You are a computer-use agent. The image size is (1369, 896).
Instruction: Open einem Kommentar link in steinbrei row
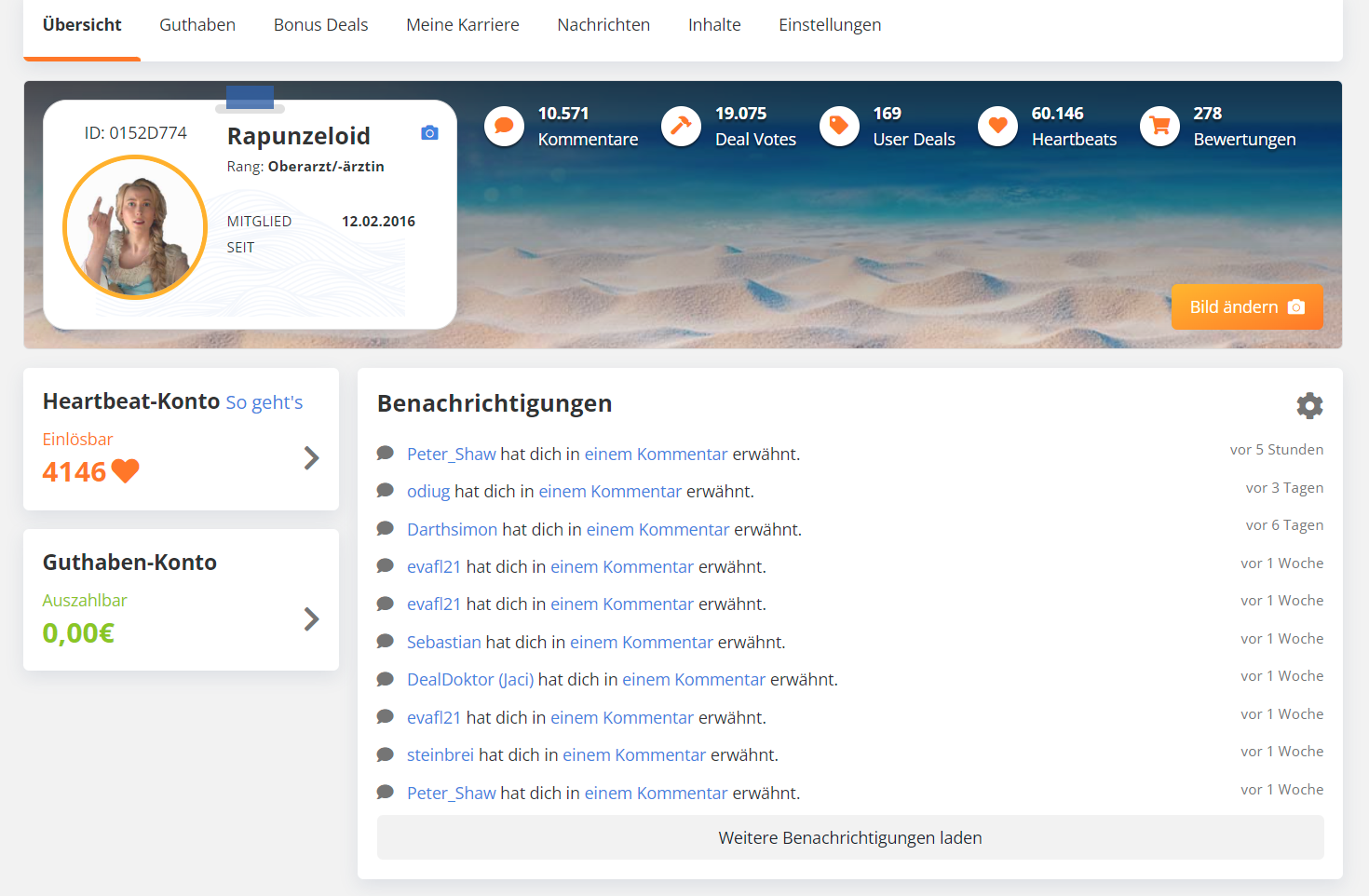[x=634, y=755]
